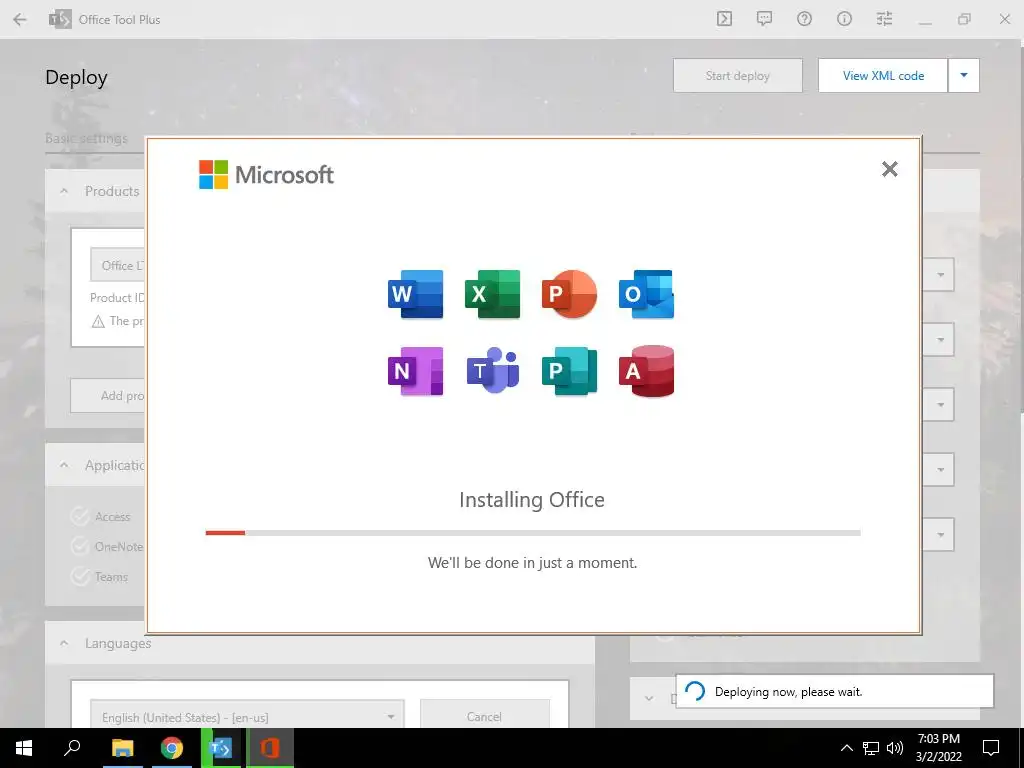Open the about info icon
This screenshot has height=768, width=1024.
[844, 19]
